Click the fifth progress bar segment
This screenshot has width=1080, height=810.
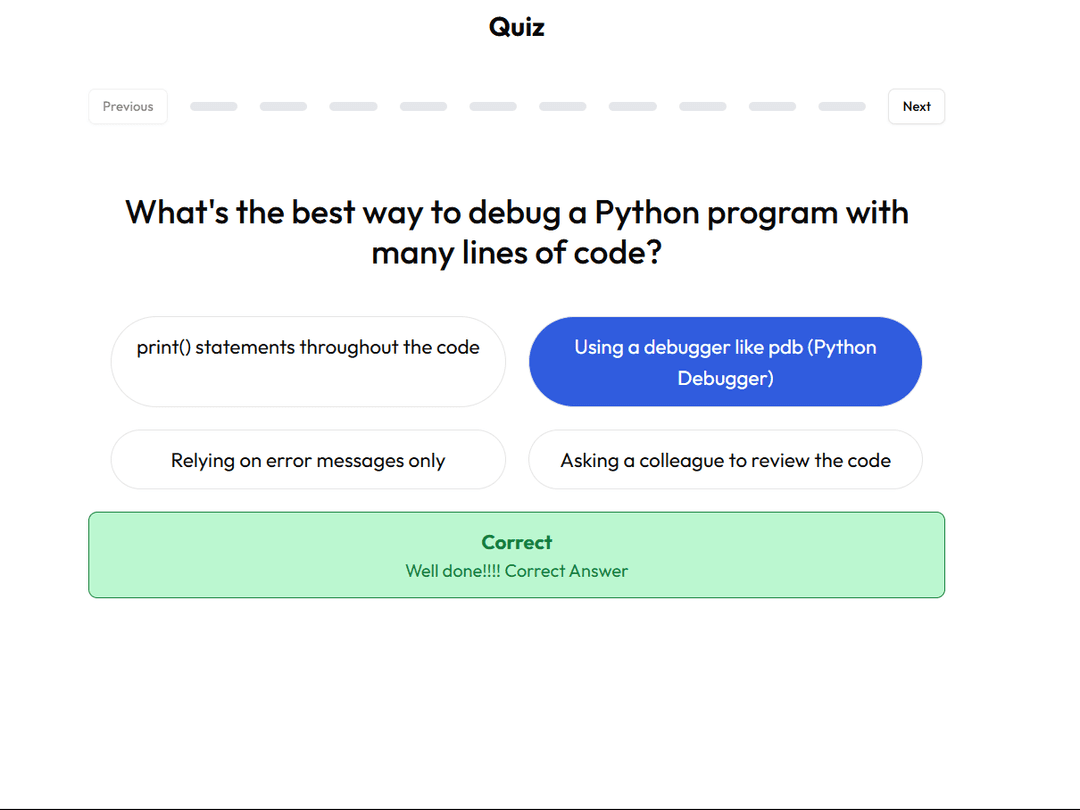pyautogui.click(x=493, y=107)
